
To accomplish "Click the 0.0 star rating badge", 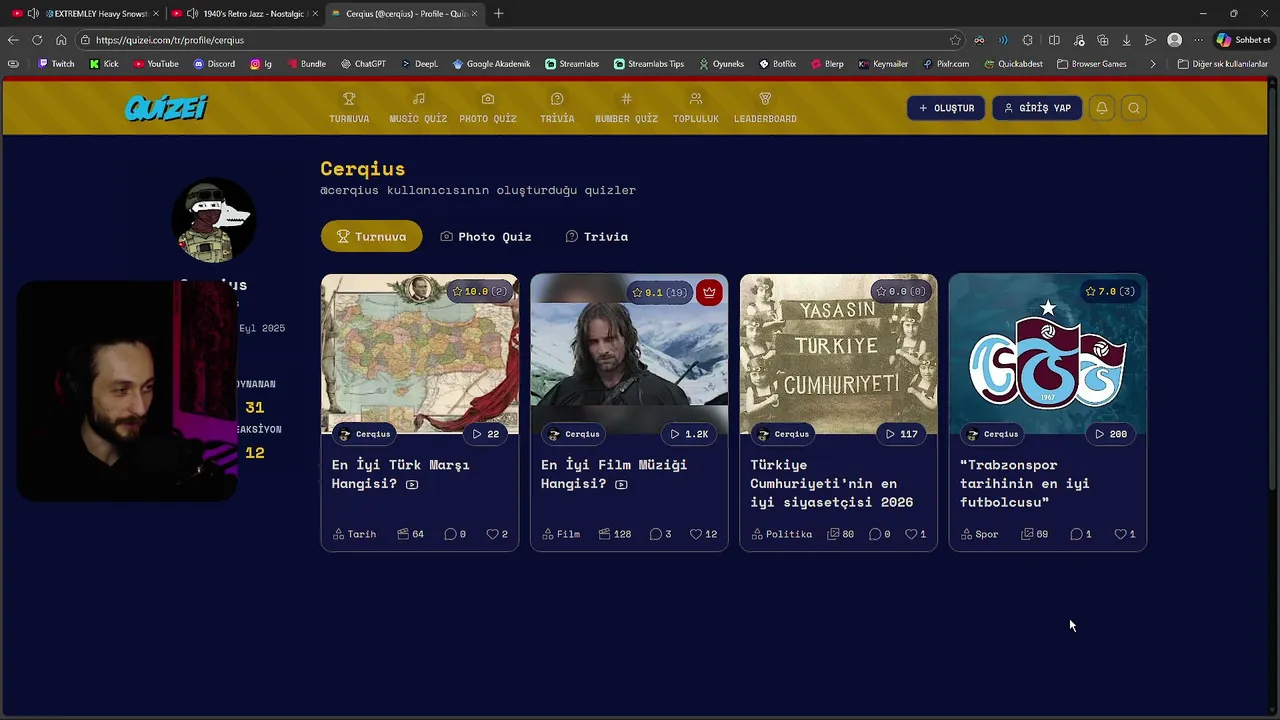I will click(900, 292).
